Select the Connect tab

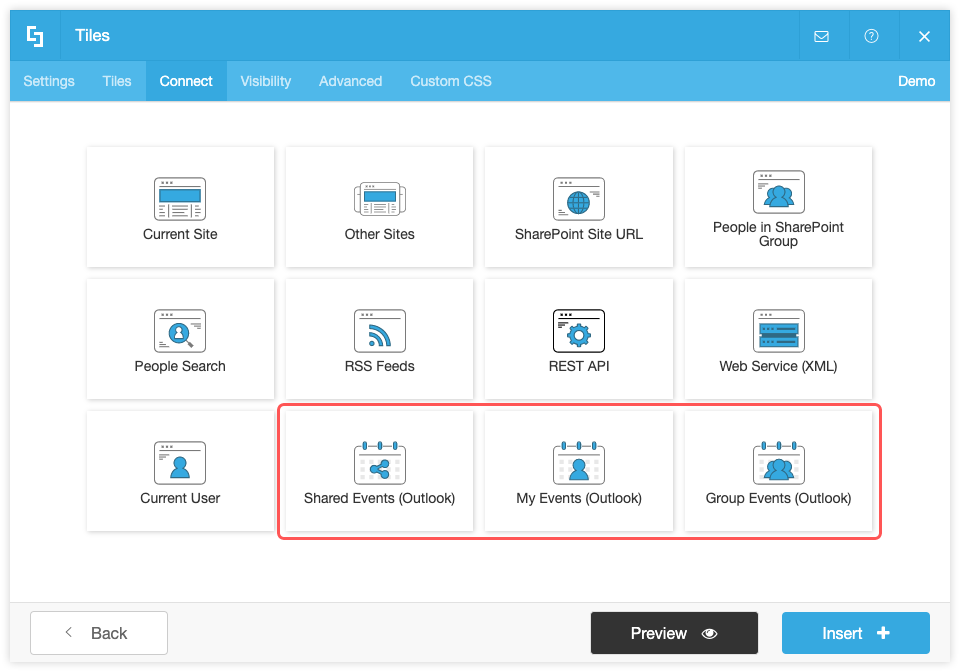click(186, 81)
